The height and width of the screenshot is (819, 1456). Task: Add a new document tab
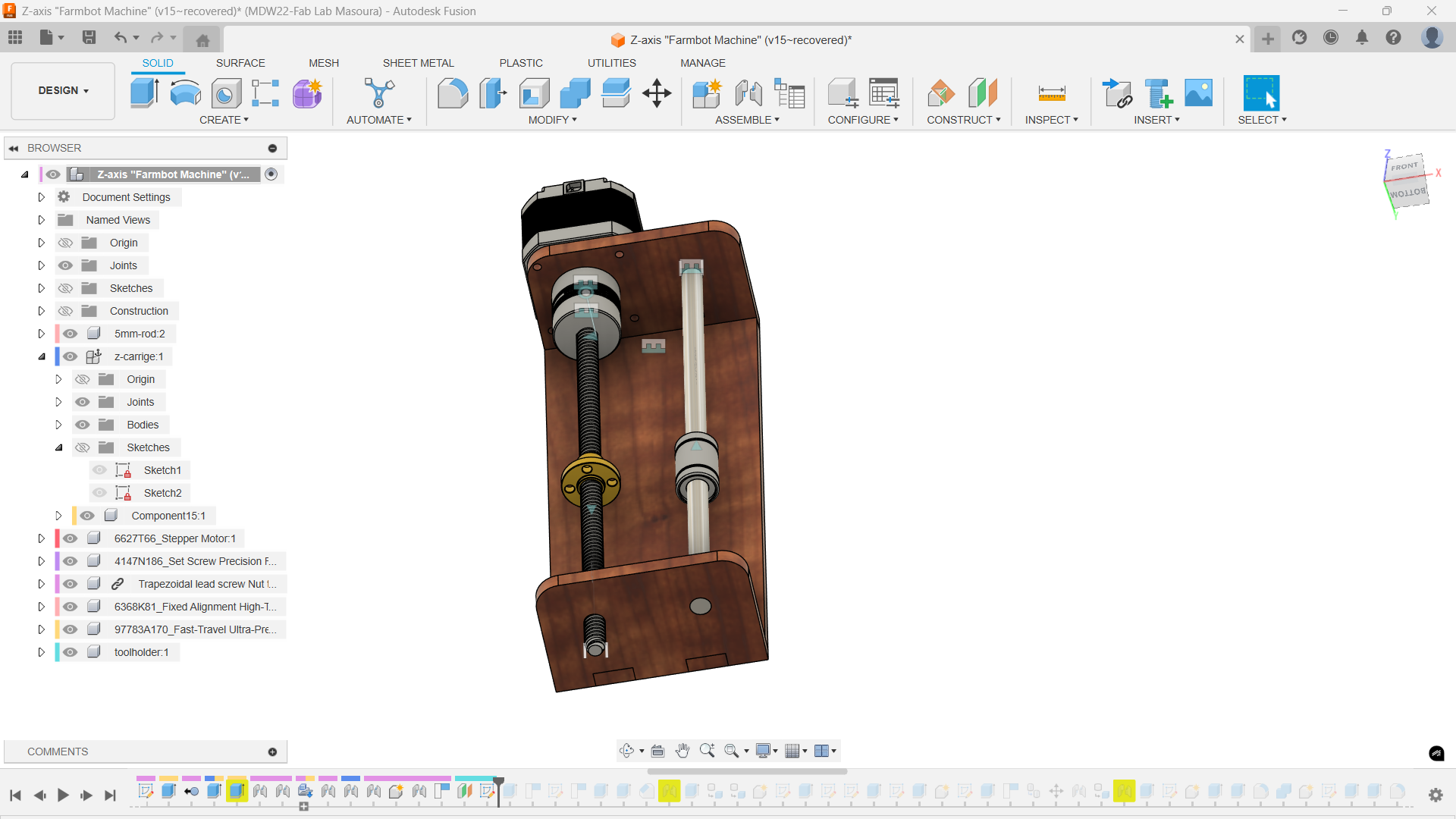pyautogui.click(x=1268, y=39)
